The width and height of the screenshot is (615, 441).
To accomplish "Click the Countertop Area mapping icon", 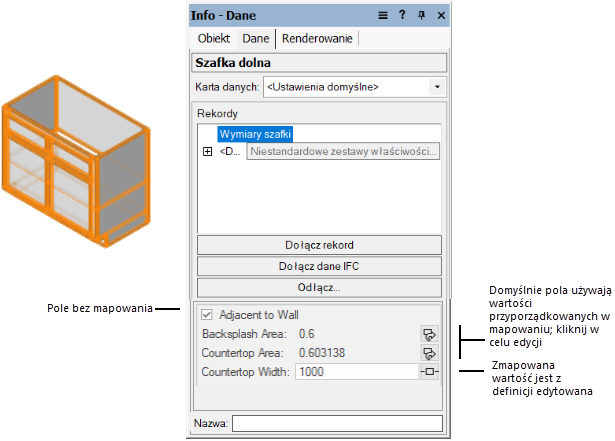I will point(430,353).
